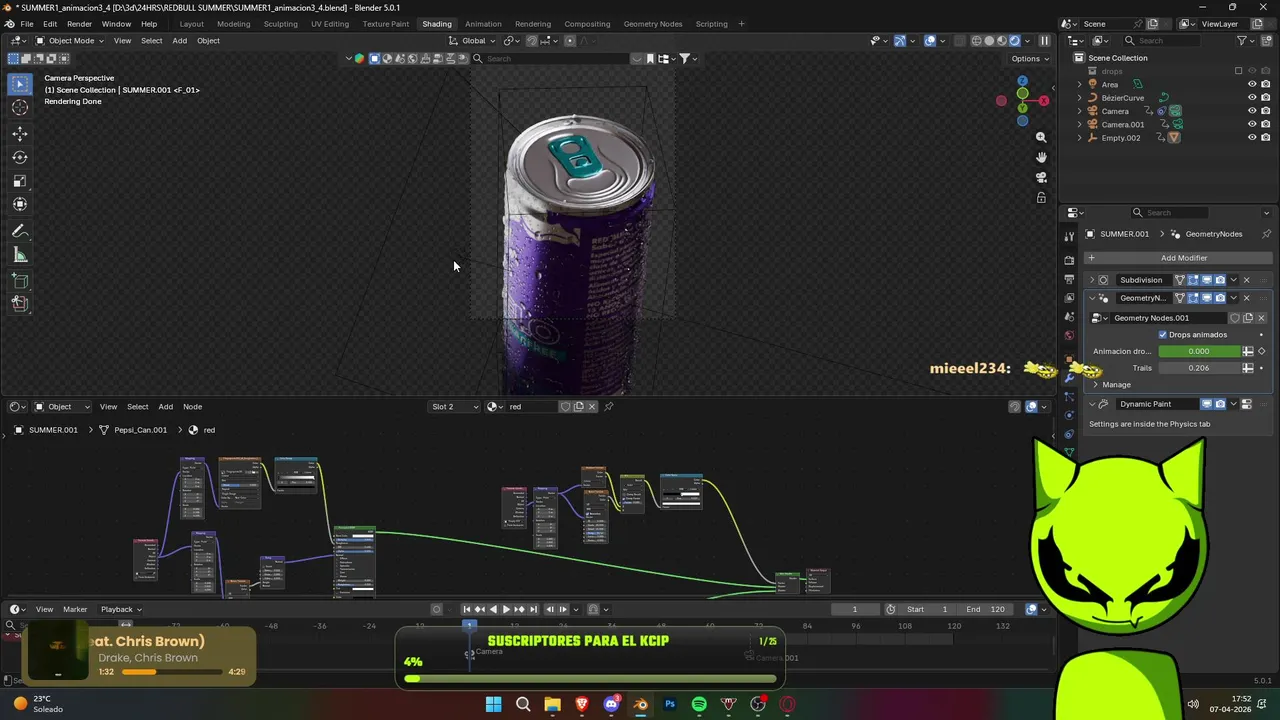Screen dimensions: 1280x720
Task: Expand the Camera object in outliner
Action: tap(1079, 111)
